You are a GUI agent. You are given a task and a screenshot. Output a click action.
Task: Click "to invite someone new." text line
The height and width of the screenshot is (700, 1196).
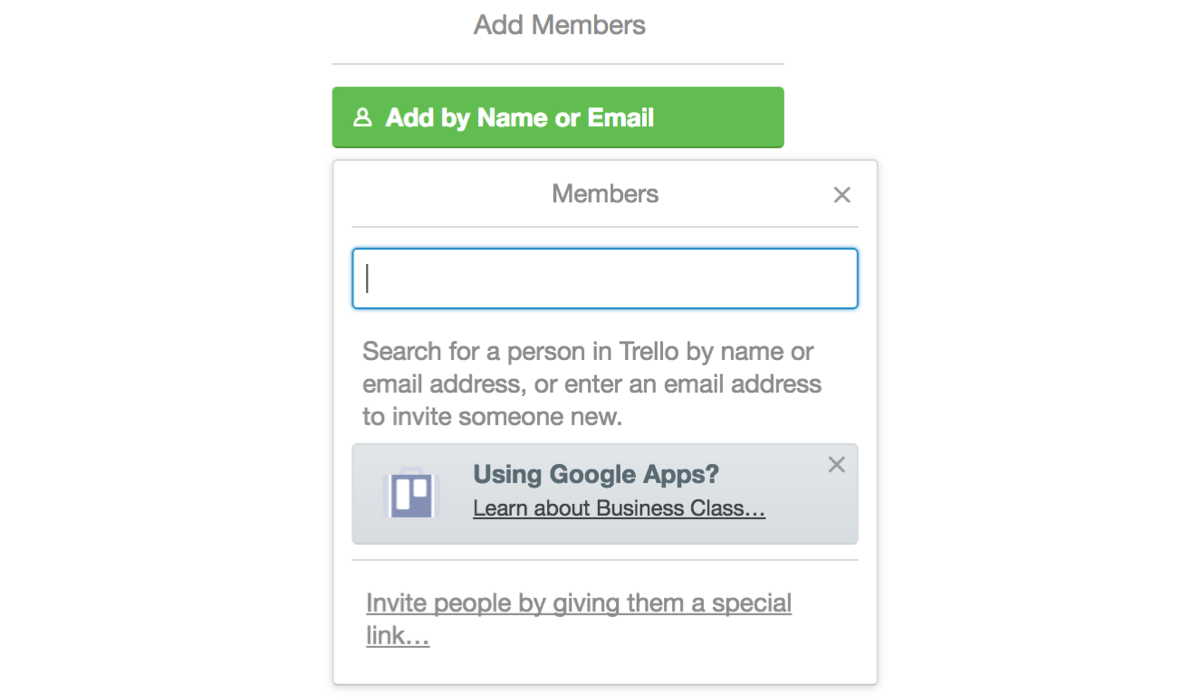tap(492, 417)
